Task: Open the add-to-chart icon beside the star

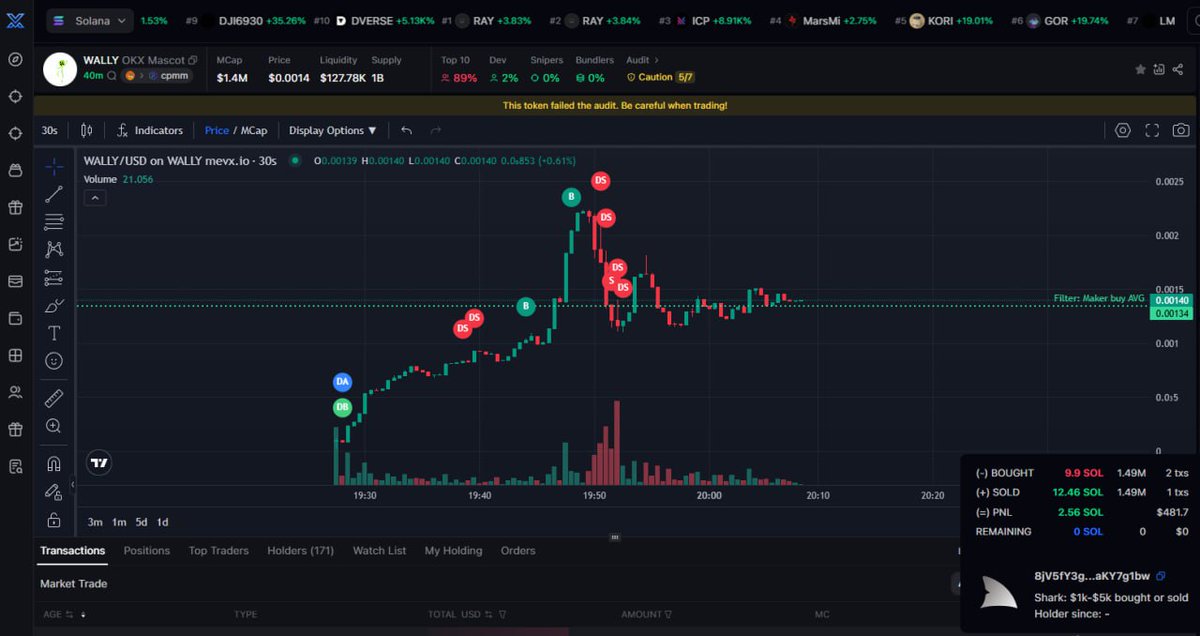Action: pyautogui.click(x=1159, y=69)
